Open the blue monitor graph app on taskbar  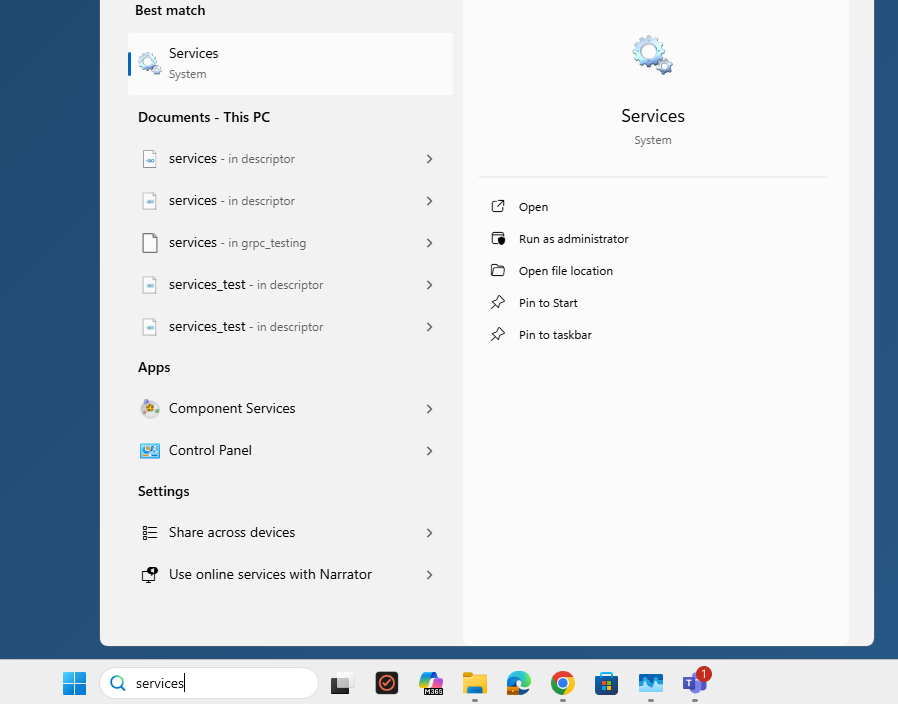(651, 683)
